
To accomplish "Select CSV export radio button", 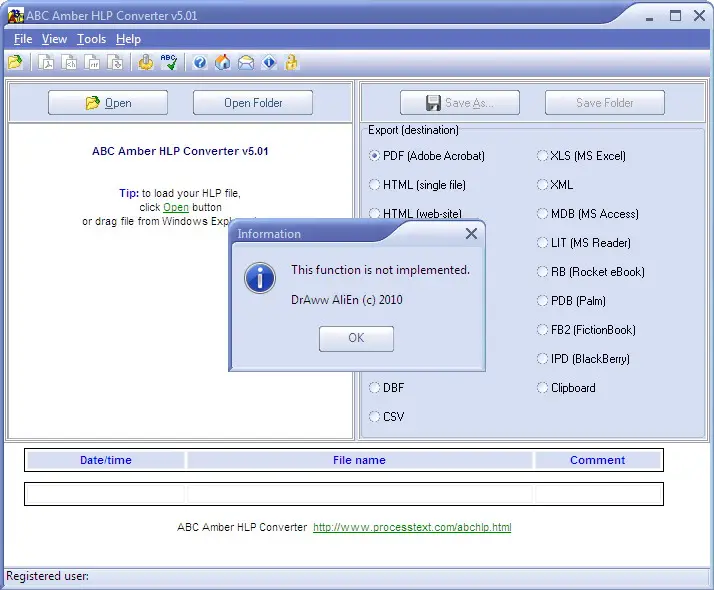I will [x=374, y=417].
